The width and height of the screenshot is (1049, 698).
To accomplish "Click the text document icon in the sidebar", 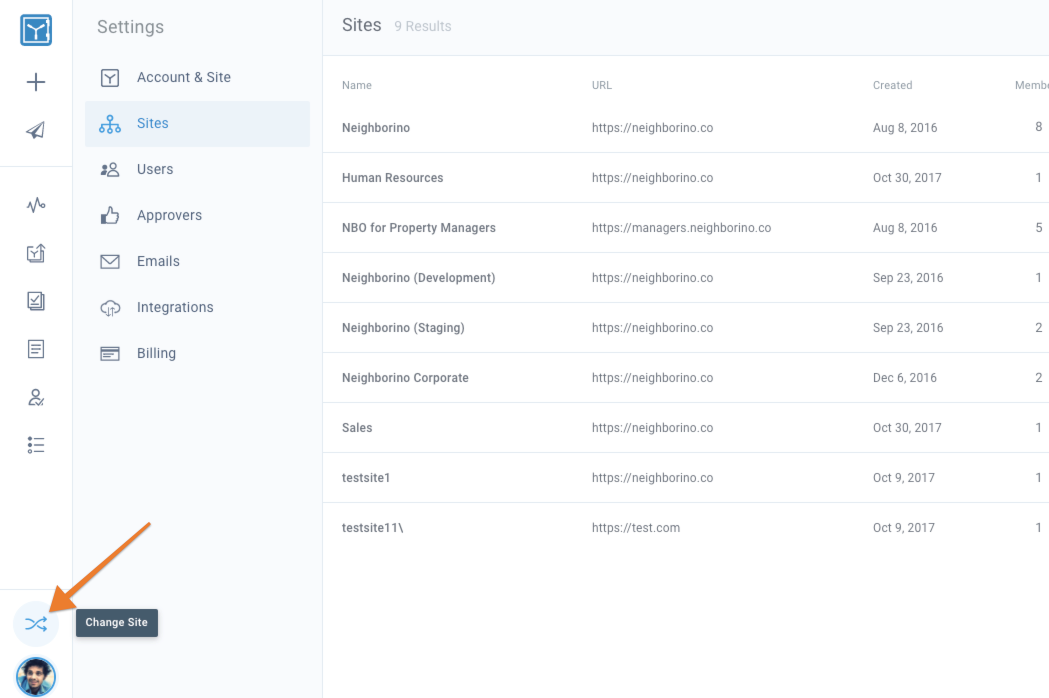I will point(36,349).
